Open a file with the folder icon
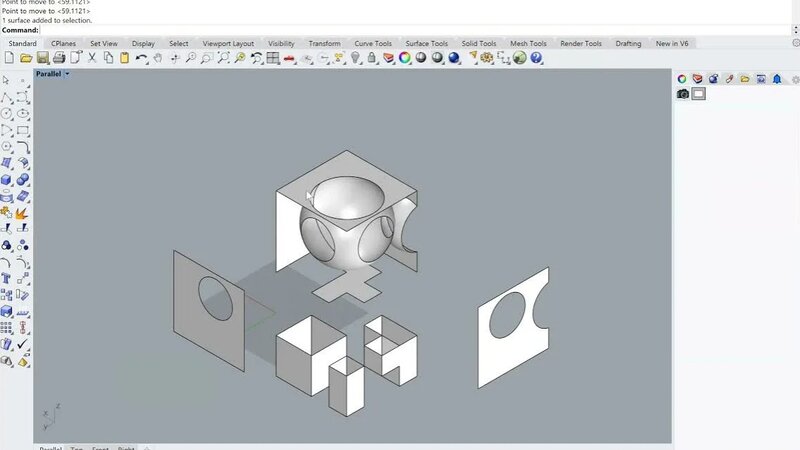 [x=26, y=58]
